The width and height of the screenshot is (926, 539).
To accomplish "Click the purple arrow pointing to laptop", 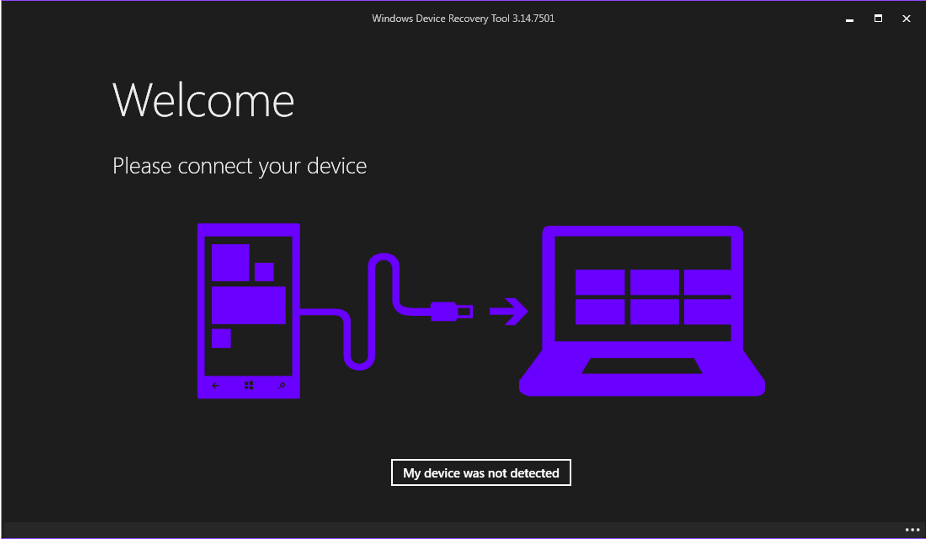I will (x=508, y=313).
